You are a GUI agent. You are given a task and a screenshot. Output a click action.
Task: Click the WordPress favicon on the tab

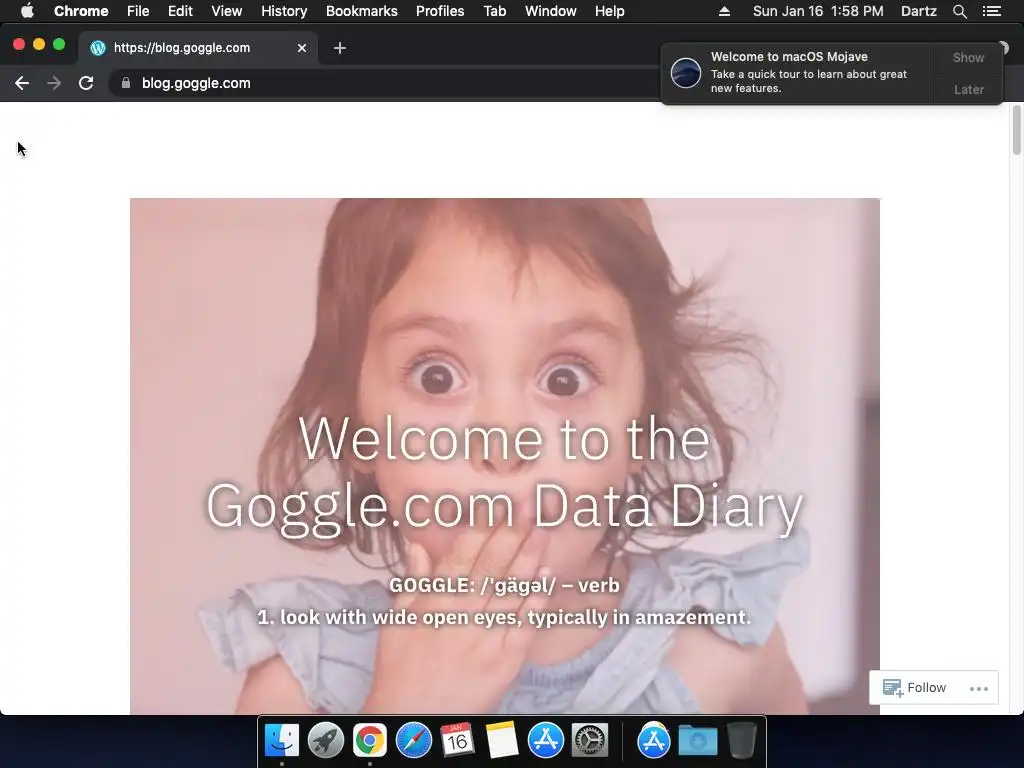98,48
